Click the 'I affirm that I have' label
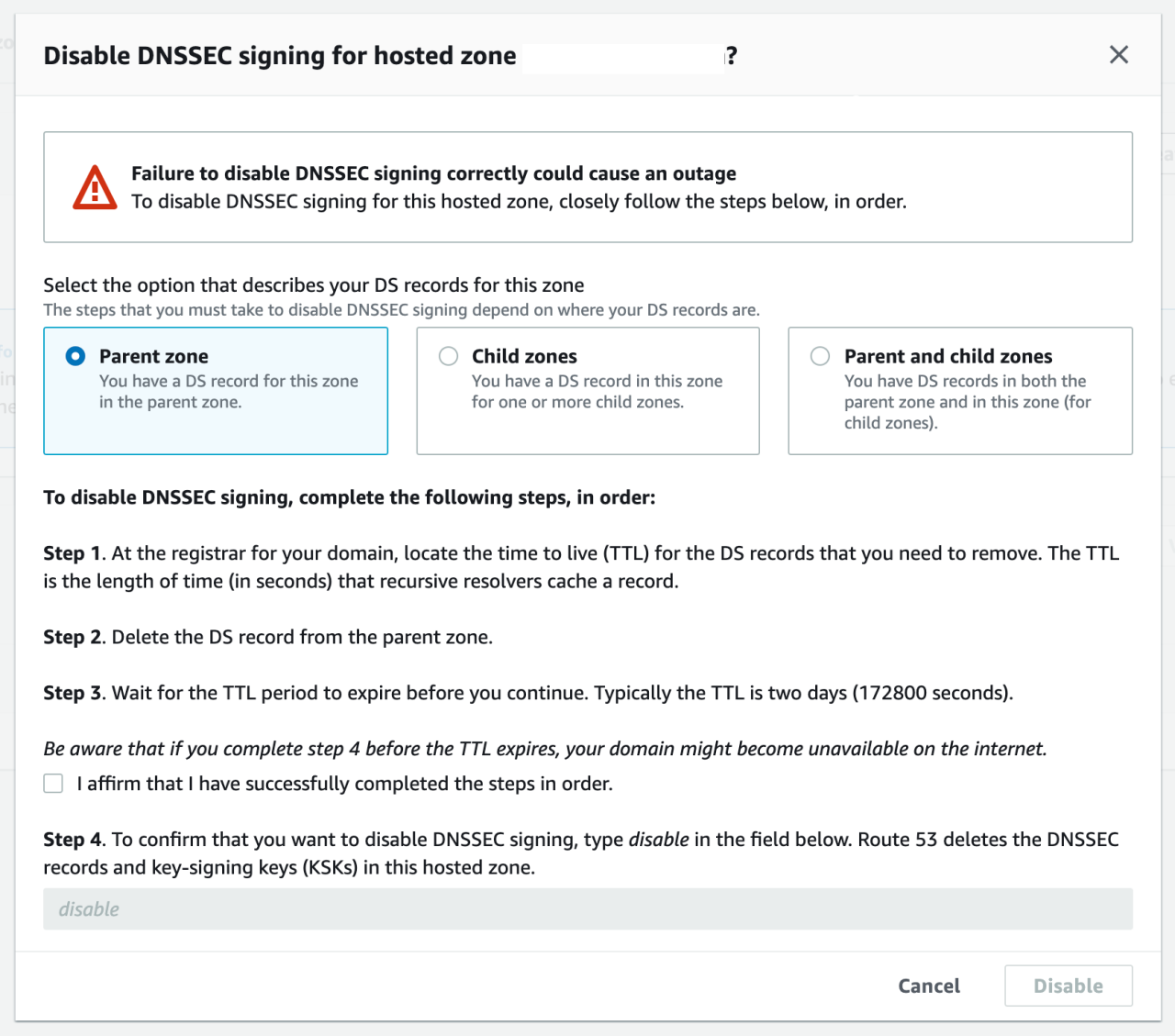Screen dimensions: 1175x1036 point(344,784)
